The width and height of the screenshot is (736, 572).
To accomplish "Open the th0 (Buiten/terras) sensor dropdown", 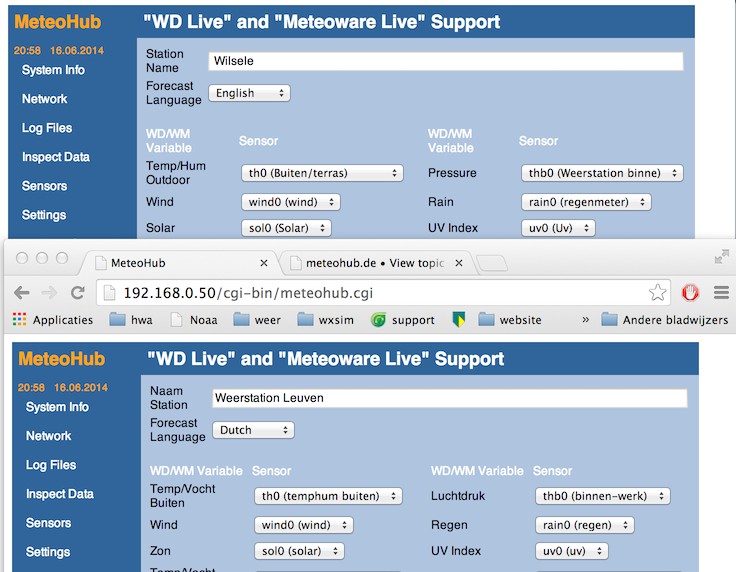I will tap(323, 173).
